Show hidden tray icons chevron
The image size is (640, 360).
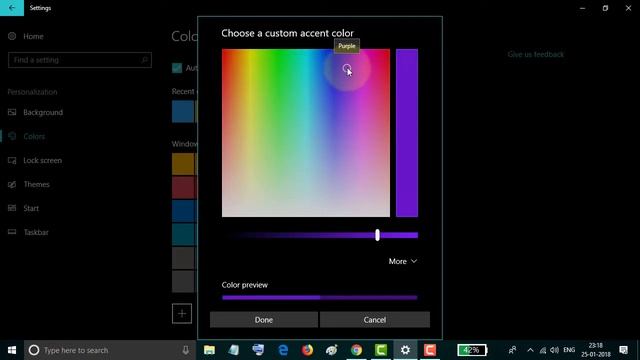(x=530, y=350)
